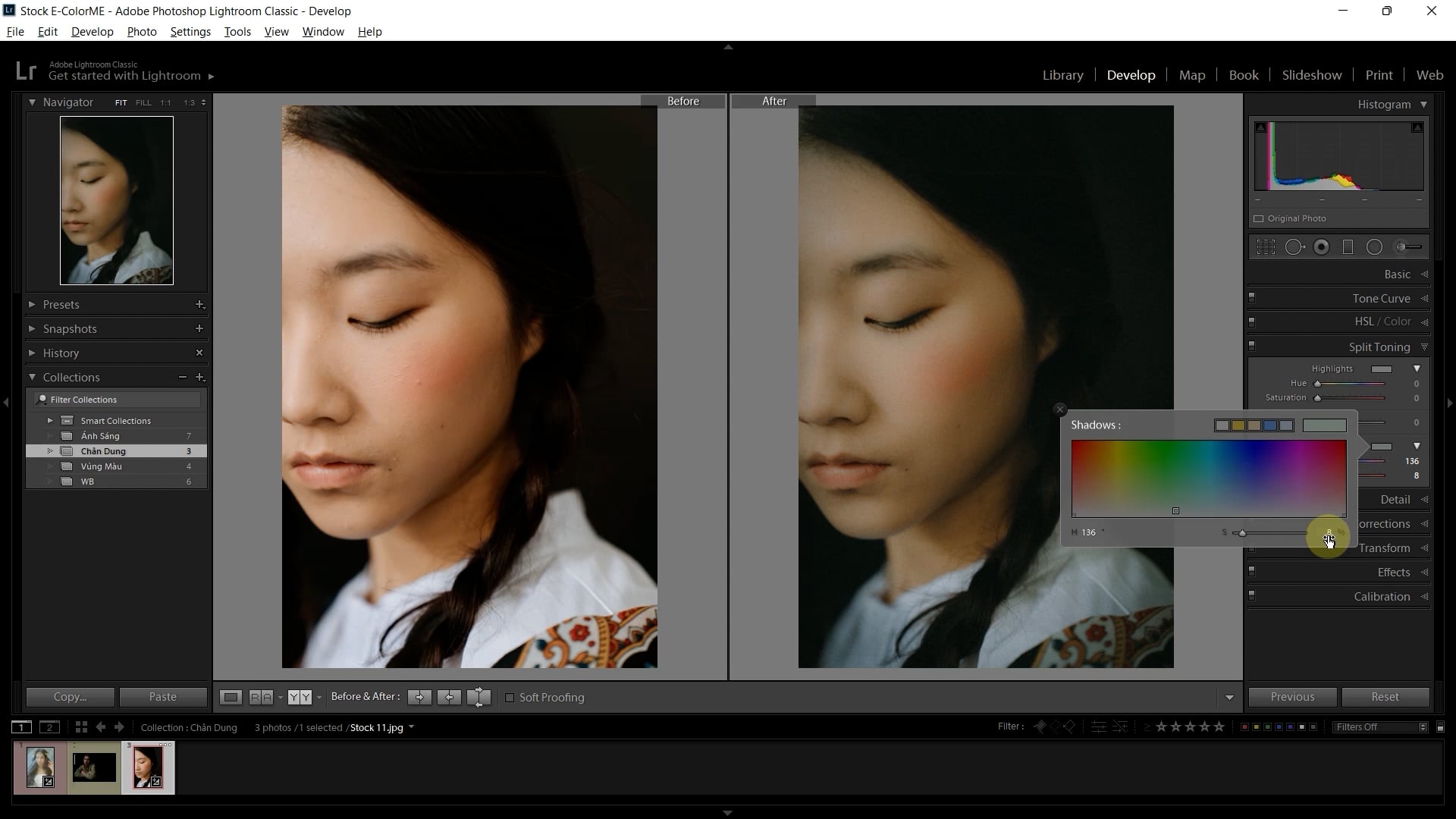This screenshot has width=1456, height=819.
Task: Switch to Loupe view in toolbar
Action: coord(231,697)
